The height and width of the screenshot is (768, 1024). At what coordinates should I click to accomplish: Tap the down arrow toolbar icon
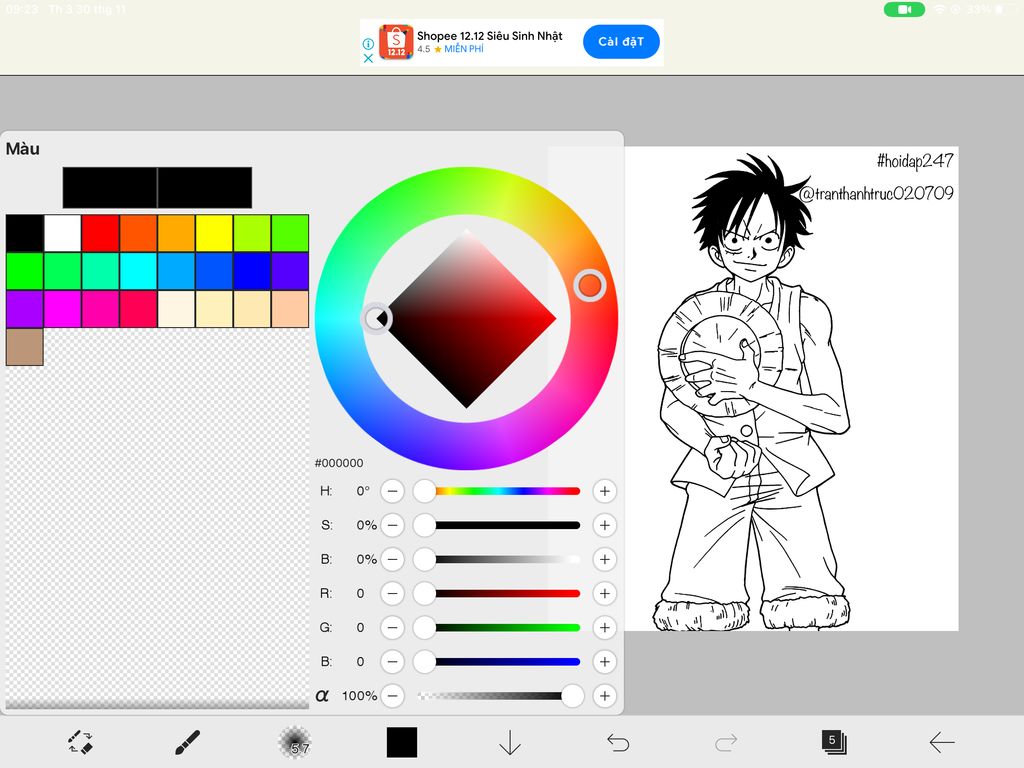tap(509, 743)
